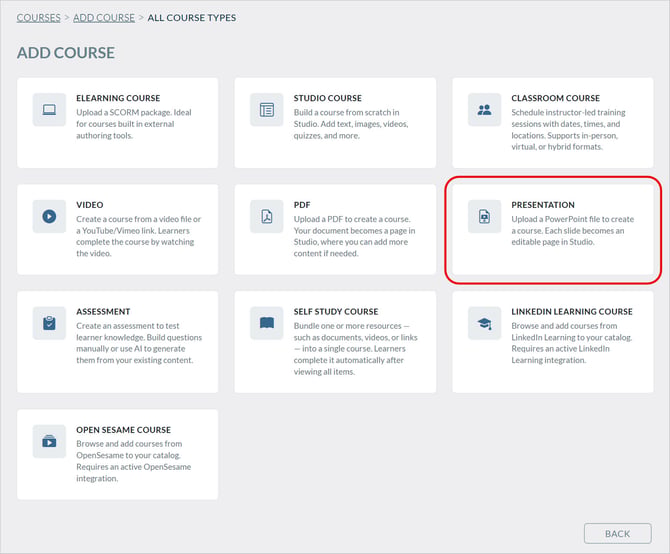Viewport: 670px width, 554px height.
Task: Click the Presentation file icon
Action: click(x=484, y=217)
